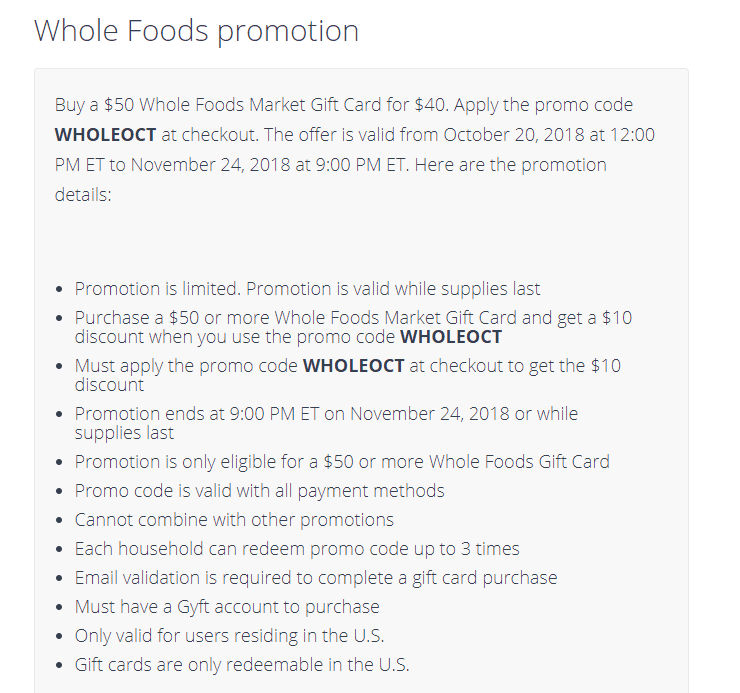Click "Each household can redeem" bullet
Viewport: 740px width, 693px height.
point(297,549)
